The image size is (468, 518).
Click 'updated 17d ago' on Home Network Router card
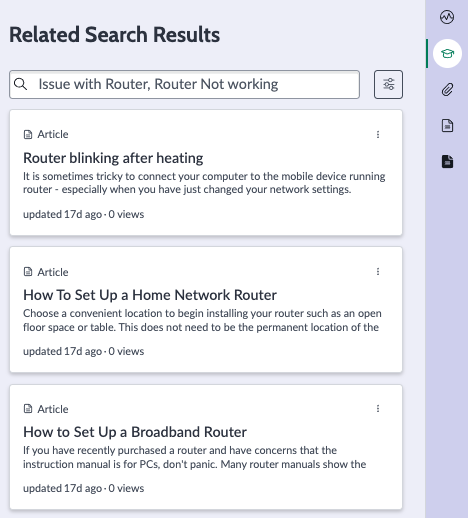pyautogui.click(x=62, y=351)
